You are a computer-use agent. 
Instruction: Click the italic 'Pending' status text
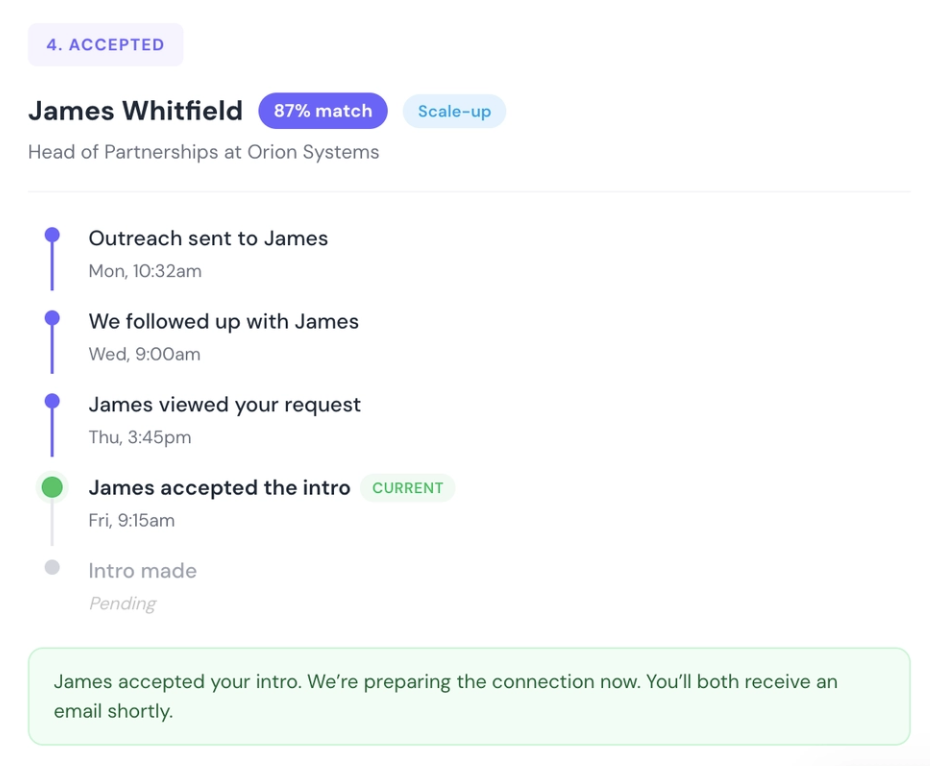point(122,604)
